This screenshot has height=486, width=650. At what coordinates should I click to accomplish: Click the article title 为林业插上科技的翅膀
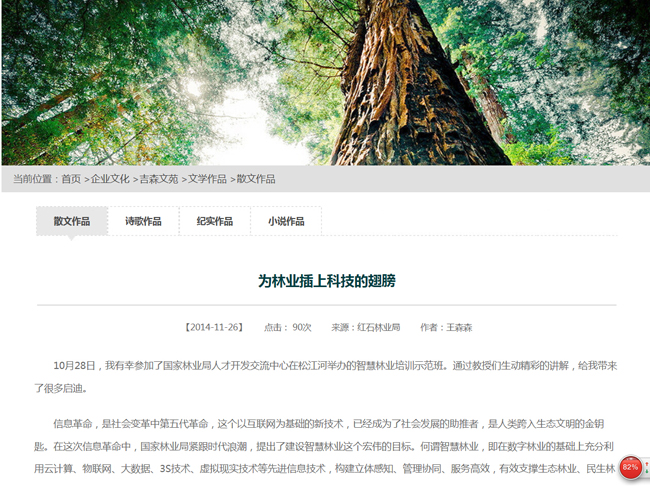(x=327, y=281)
